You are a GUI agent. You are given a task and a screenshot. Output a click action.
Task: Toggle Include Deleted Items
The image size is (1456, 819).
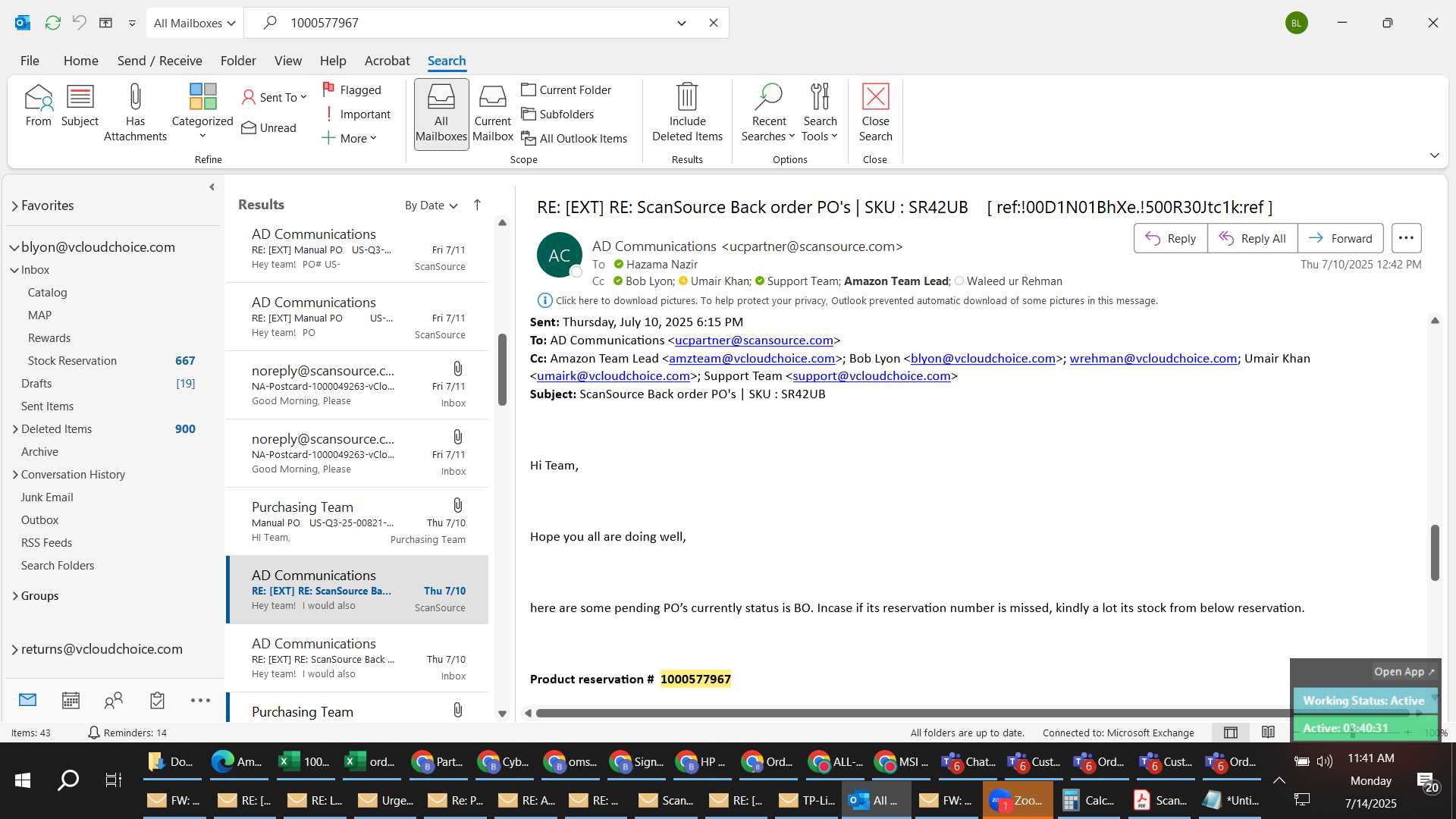687,112
